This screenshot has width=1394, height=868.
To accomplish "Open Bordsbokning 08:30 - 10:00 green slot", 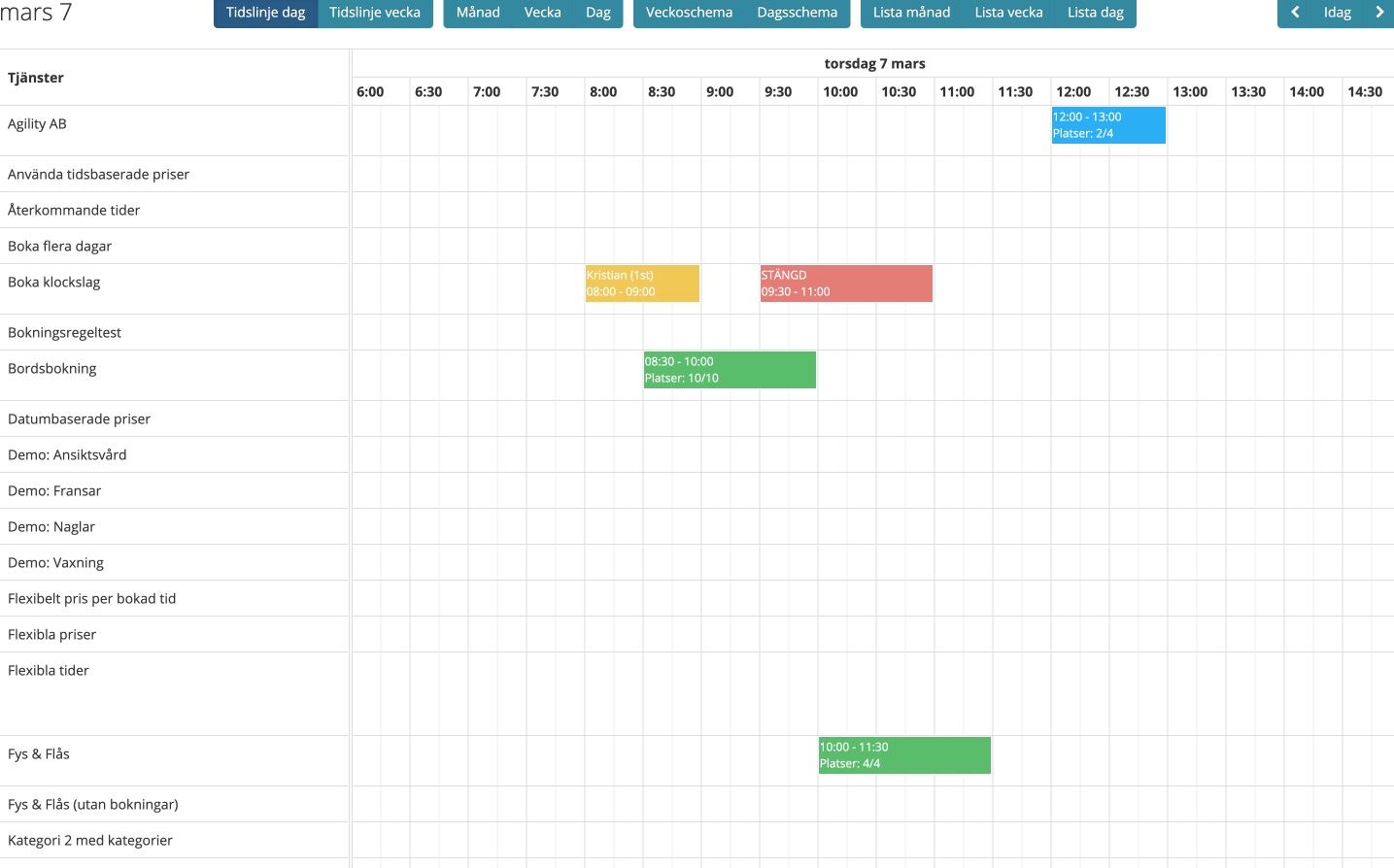I will click(x=730, y=370).
